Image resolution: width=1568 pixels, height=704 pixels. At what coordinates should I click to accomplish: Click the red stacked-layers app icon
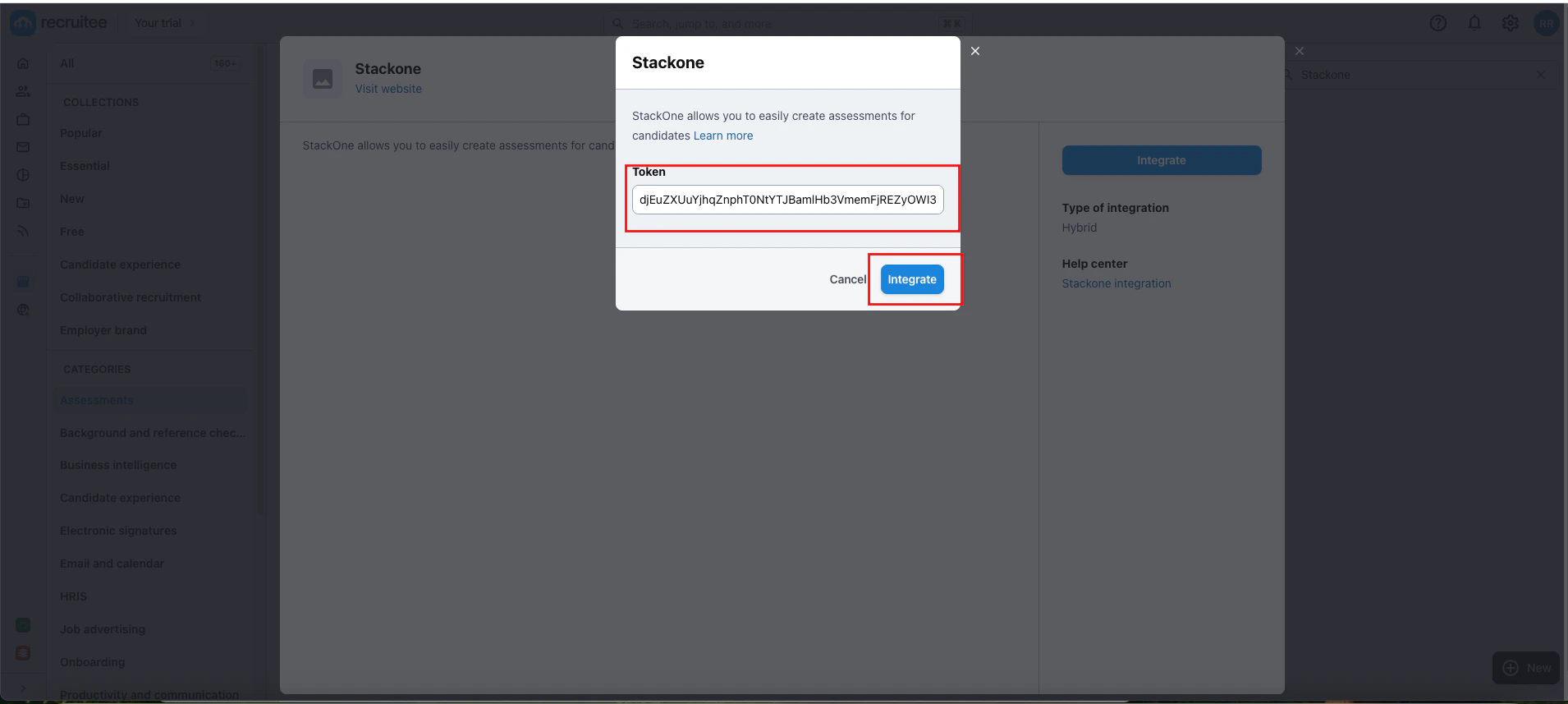(x=23, y=653)
